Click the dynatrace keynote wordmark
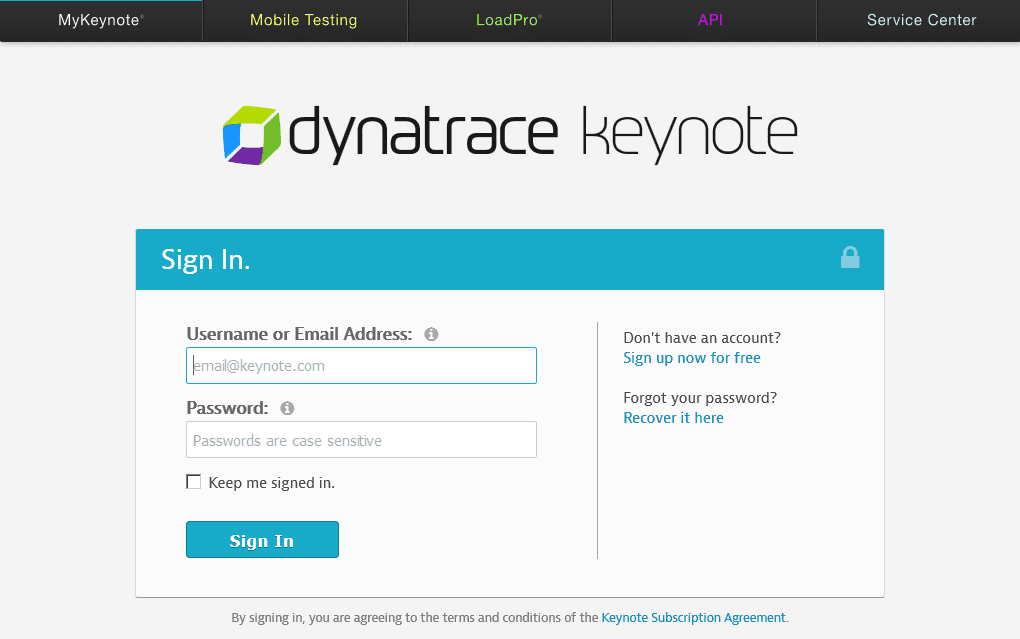The image size is (1020, 639). point(543,135)
